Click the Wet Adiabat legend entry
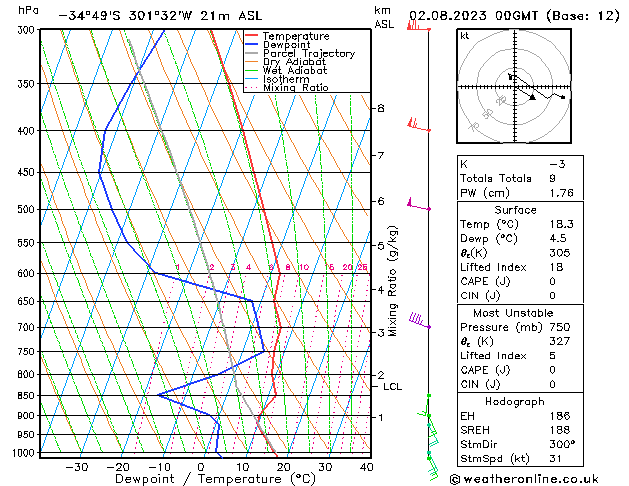The image size is (629, 486). (286, 71)
